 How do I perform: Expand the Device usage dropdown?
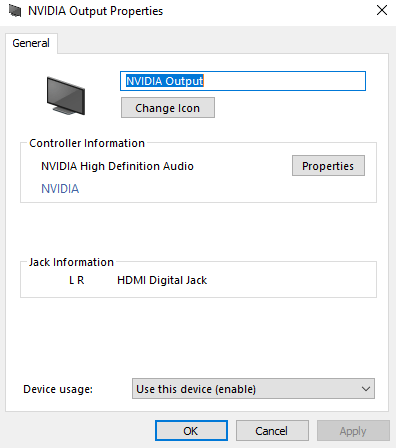point(253,389)
